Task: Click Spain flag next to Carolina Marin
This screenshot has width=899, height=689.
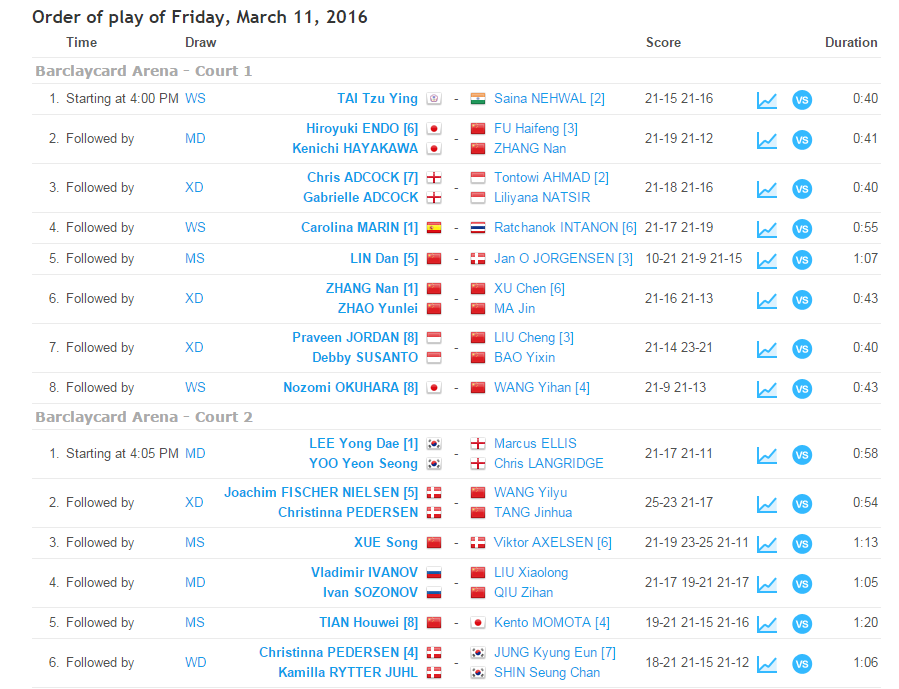Action: (x=434, y=228)
